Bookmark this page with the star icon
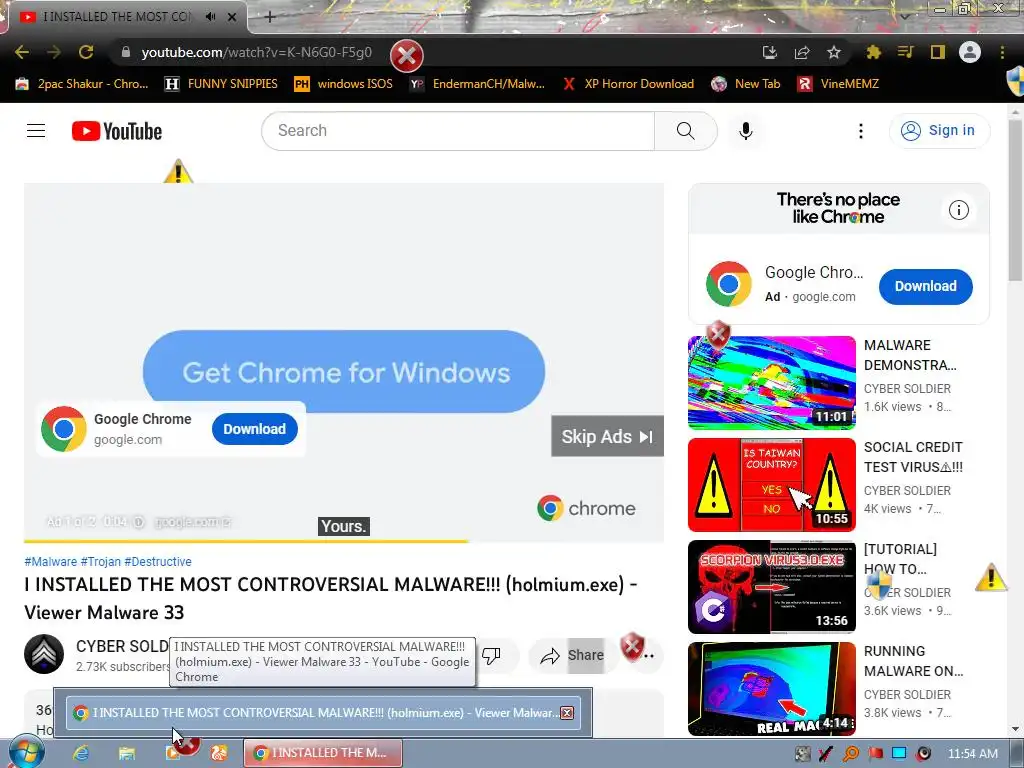Image resolution: width=1024 pixels, height=768 pixels. [834, 52]
